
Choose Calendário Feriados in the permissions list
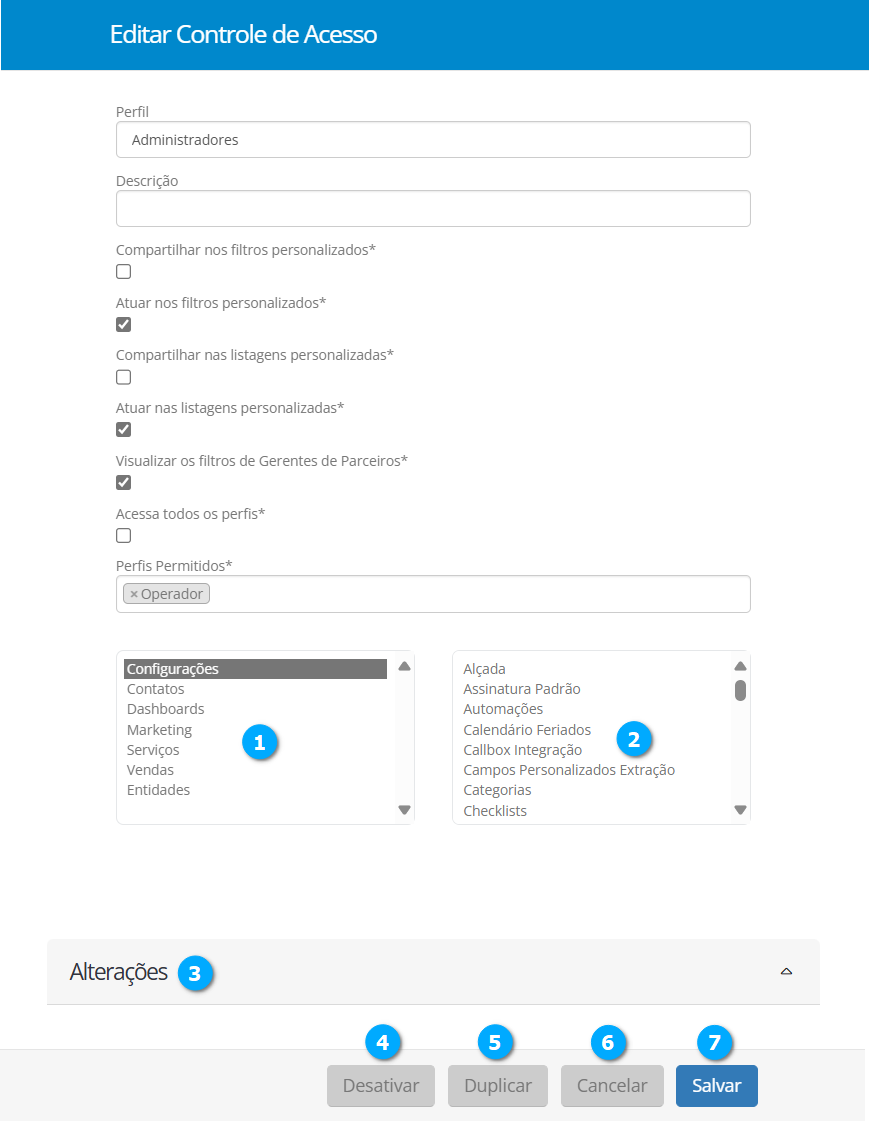click(527, 730)
